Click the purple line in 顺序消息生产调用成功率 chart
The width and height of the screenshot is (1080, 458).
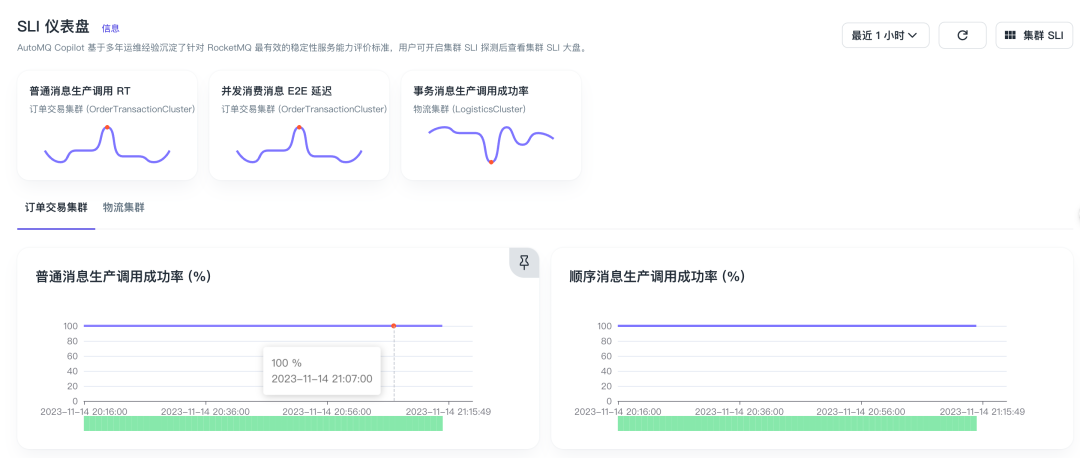[797, 325]
